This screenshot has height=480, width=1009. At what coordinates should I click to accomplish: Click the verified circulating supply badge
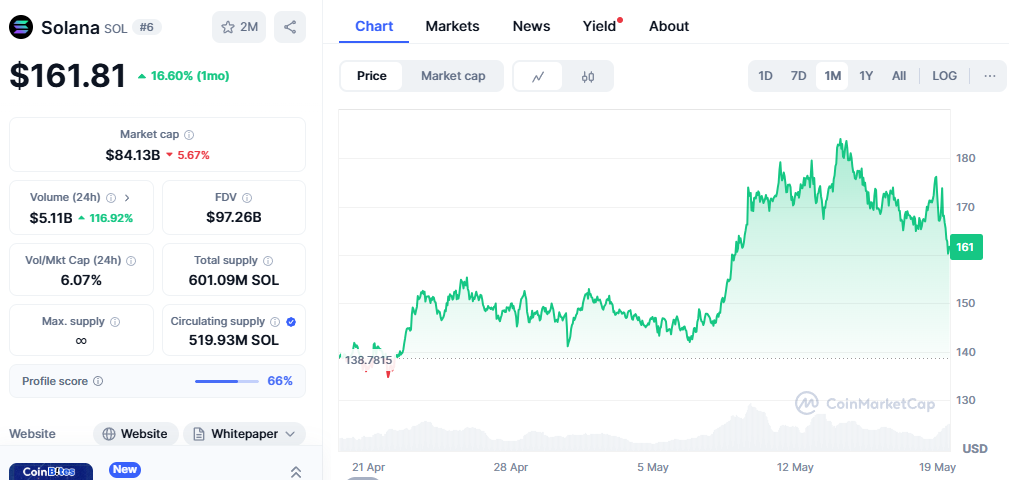pos(291,322)
